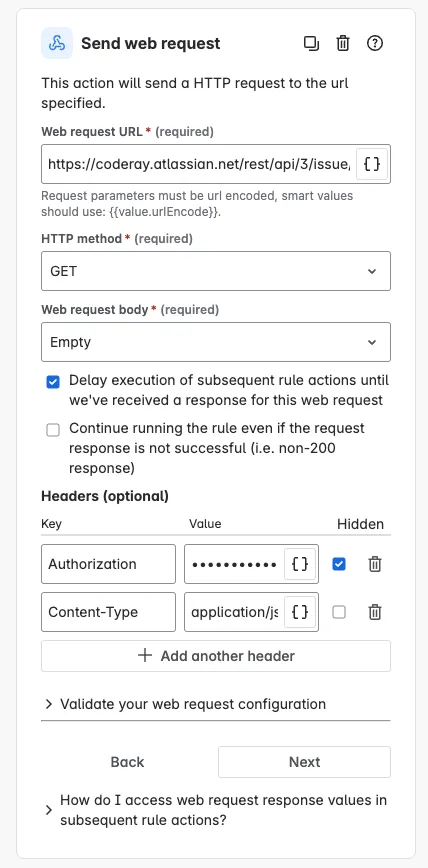
Task: Click the Value column label
Action: point(205,524)
